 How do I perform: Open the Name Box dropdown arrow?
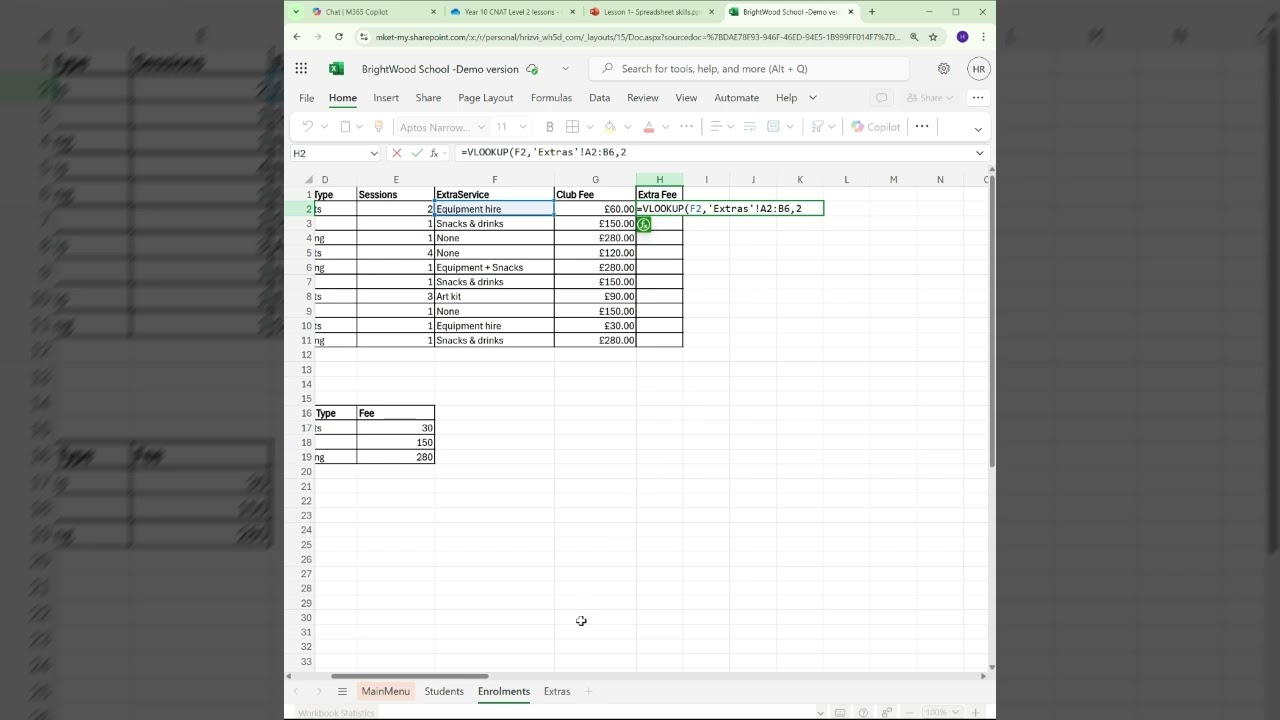click(374, 153)
